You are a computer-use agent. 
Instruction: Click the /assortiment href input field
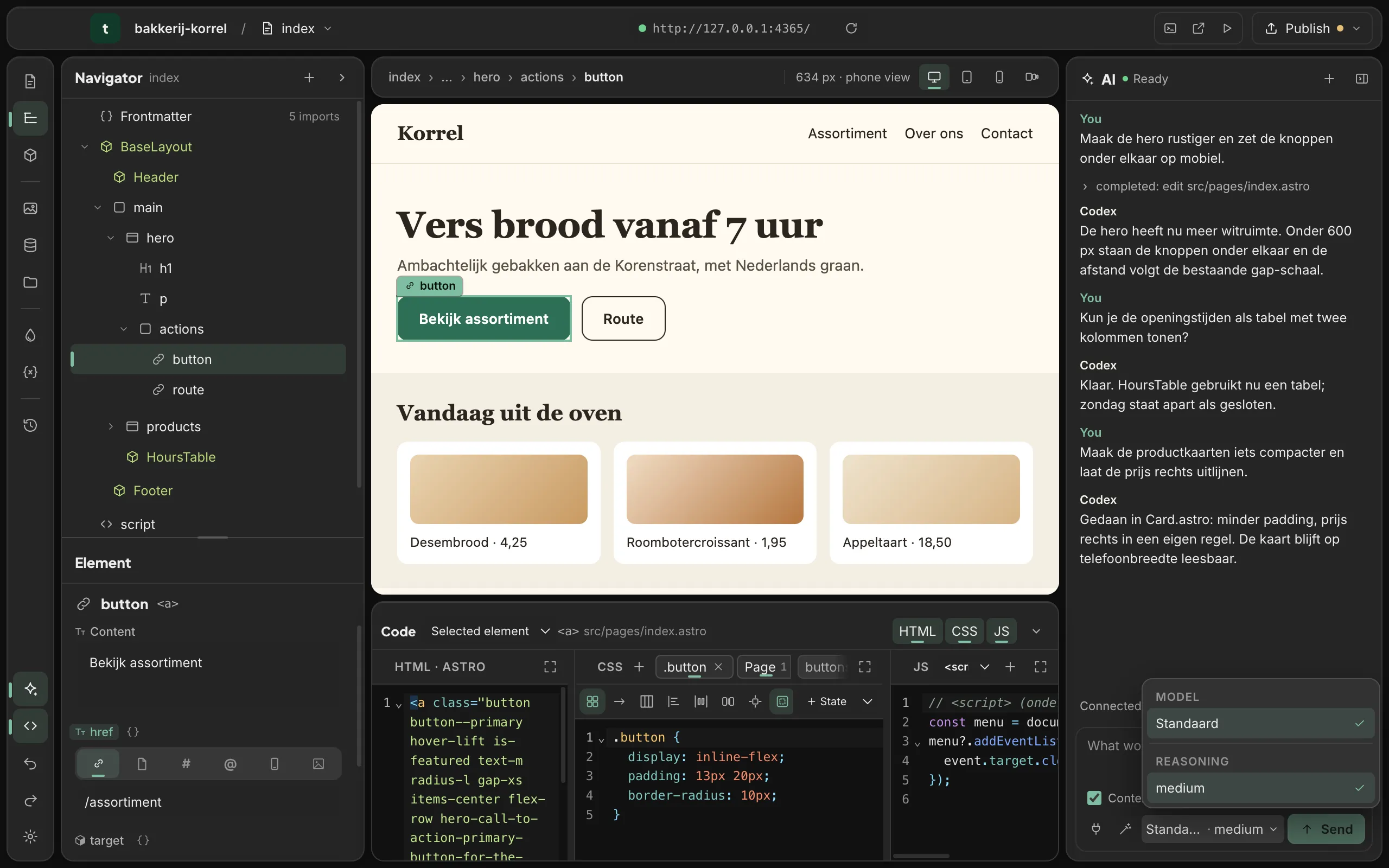(x=208, y=802)
